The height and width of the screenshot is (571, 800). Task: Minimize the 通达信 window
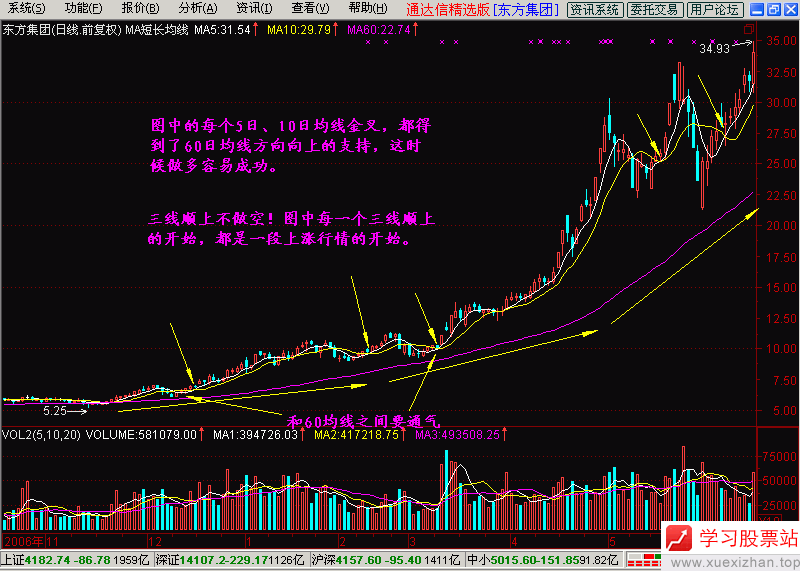[757, 9]
